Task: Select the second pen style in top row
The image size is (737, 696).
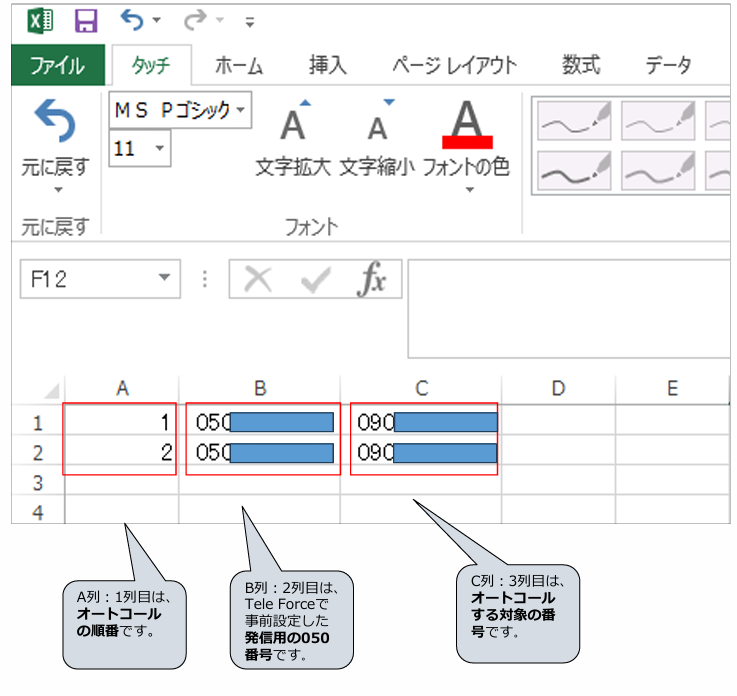Action: click(x=658, y=120)
